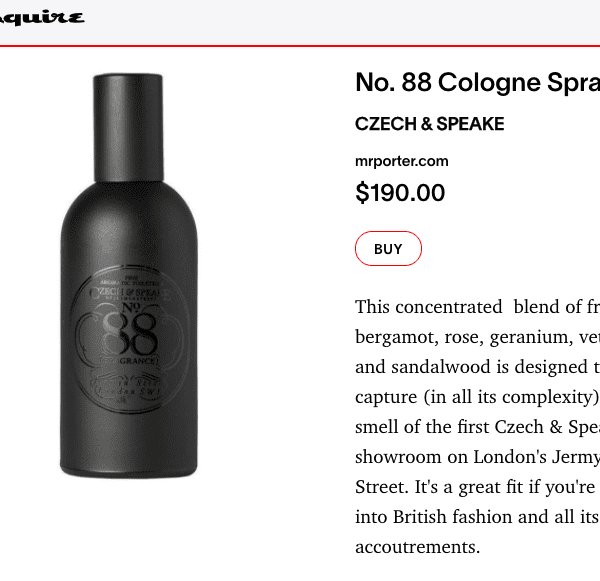
Task: Open the mrporter.com retailer link
Action: (x=401, y=161)
